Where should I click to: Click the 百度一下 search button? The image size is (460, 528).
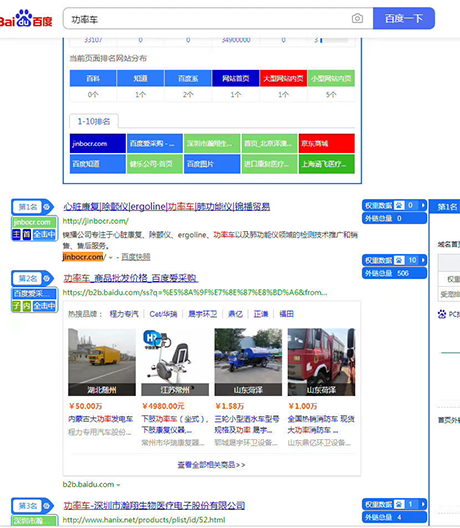point(404,18)
